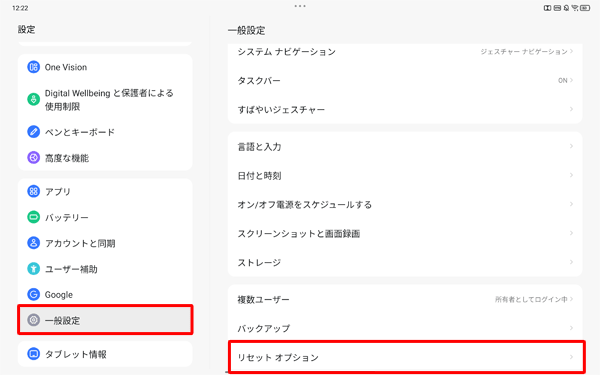Image resolution: width=600 pixels, height=375 pixels.
Task: Open One Vision settings
Action: 105,67
